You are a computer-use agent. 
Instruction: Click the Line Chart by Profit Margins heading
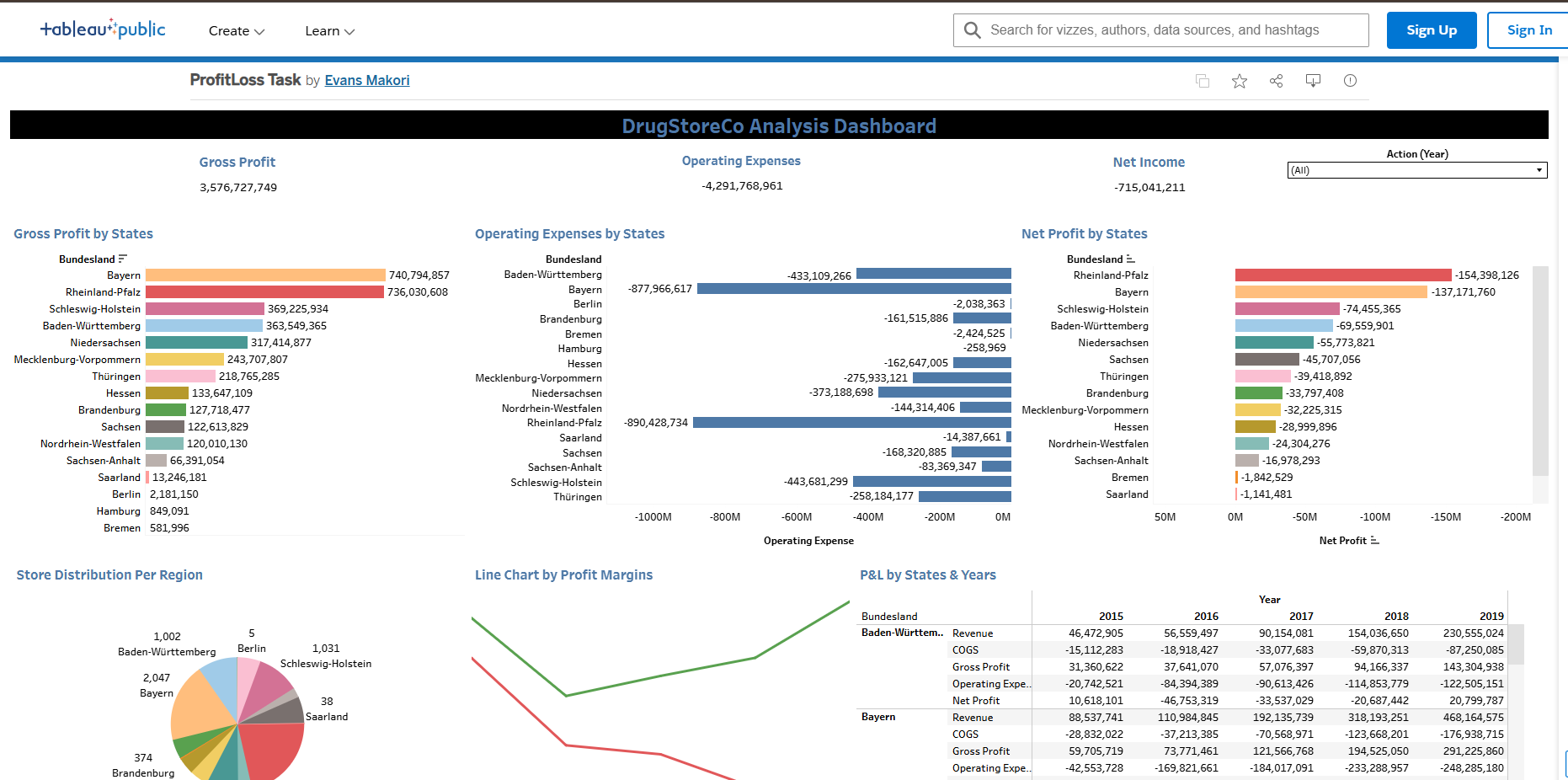(563, 575)
